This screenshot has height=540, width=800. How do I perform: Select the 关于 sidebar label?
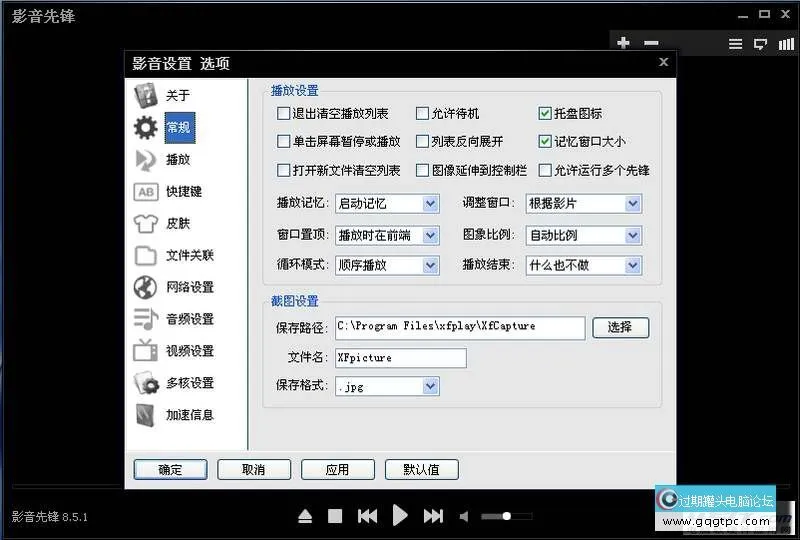pyautogui.click(x=178, y=95)
